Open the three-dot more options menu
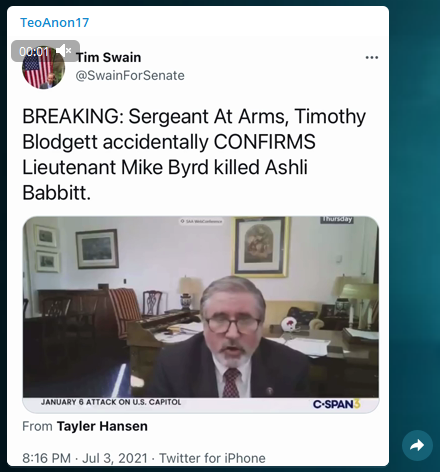 [372, 57]
